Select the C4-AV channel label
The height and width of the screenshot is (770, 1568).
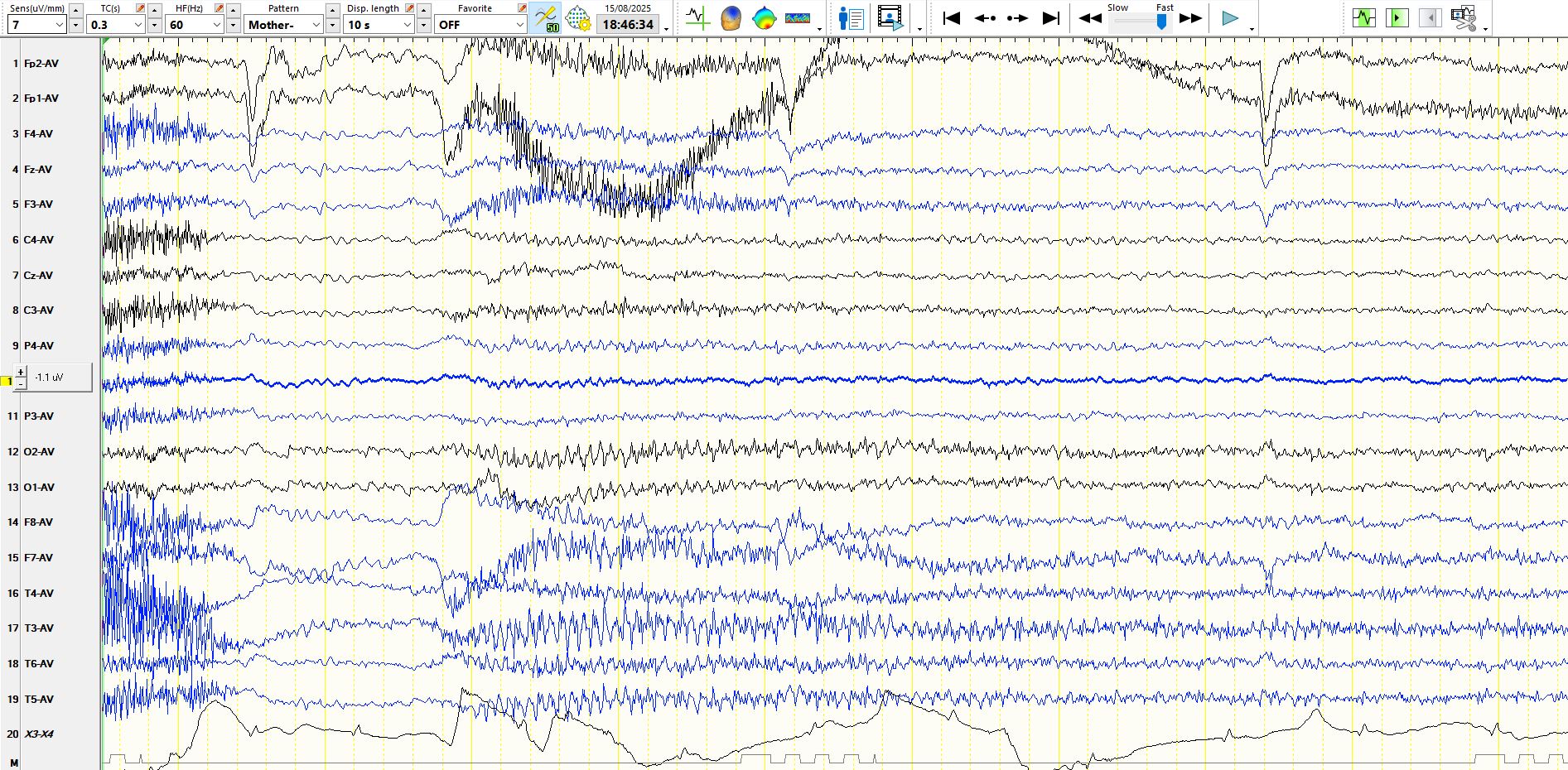click(38, 240)
